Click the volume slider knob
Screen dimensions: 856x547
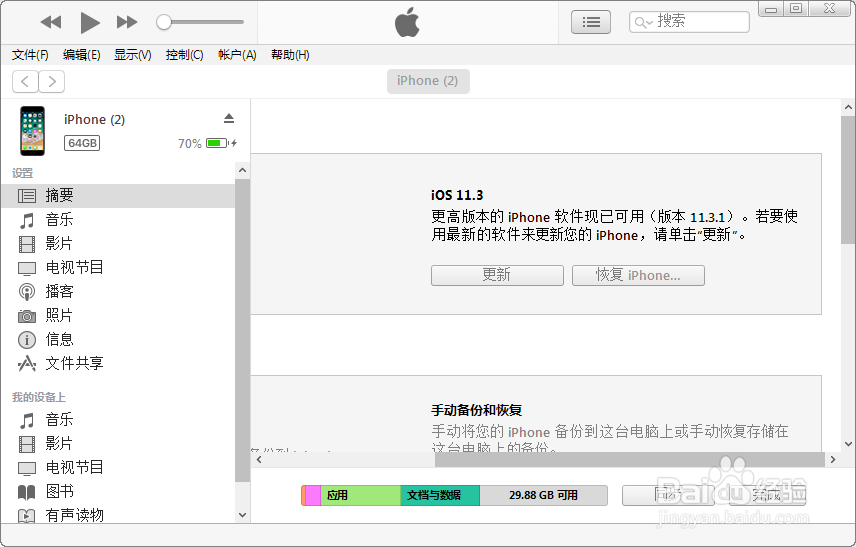164,22
